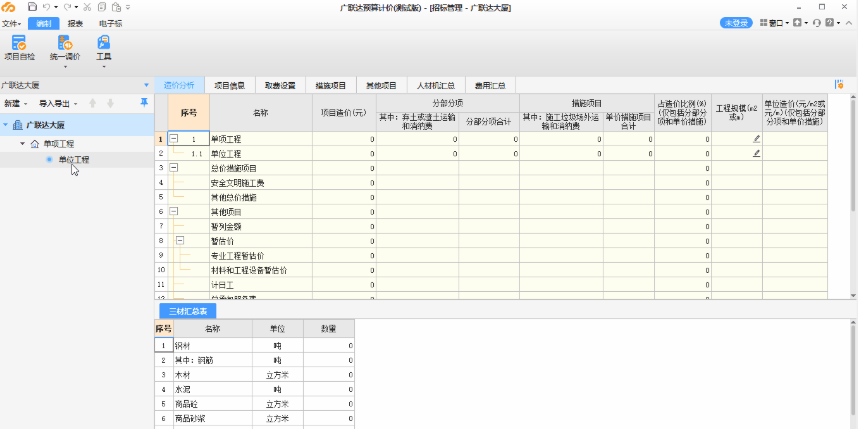The image size is (858, 429).
Task: Collapse 广联达大厦 tree node
Action: [x=7, y=126]
